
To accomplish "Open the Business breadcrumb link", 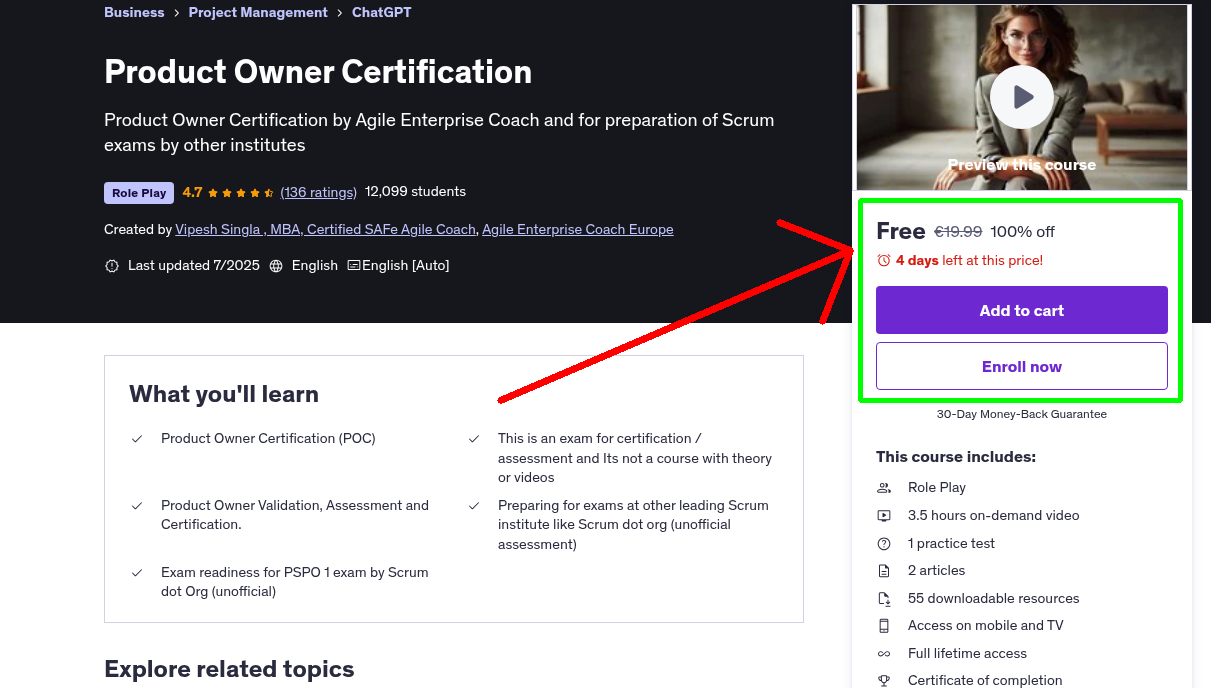I will (134, 12).
